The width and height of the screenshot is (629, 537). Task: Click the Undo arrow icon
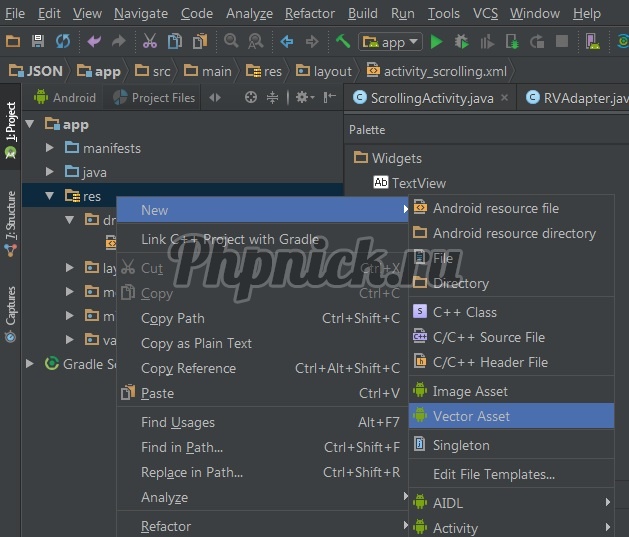click(x=94, y=42)
